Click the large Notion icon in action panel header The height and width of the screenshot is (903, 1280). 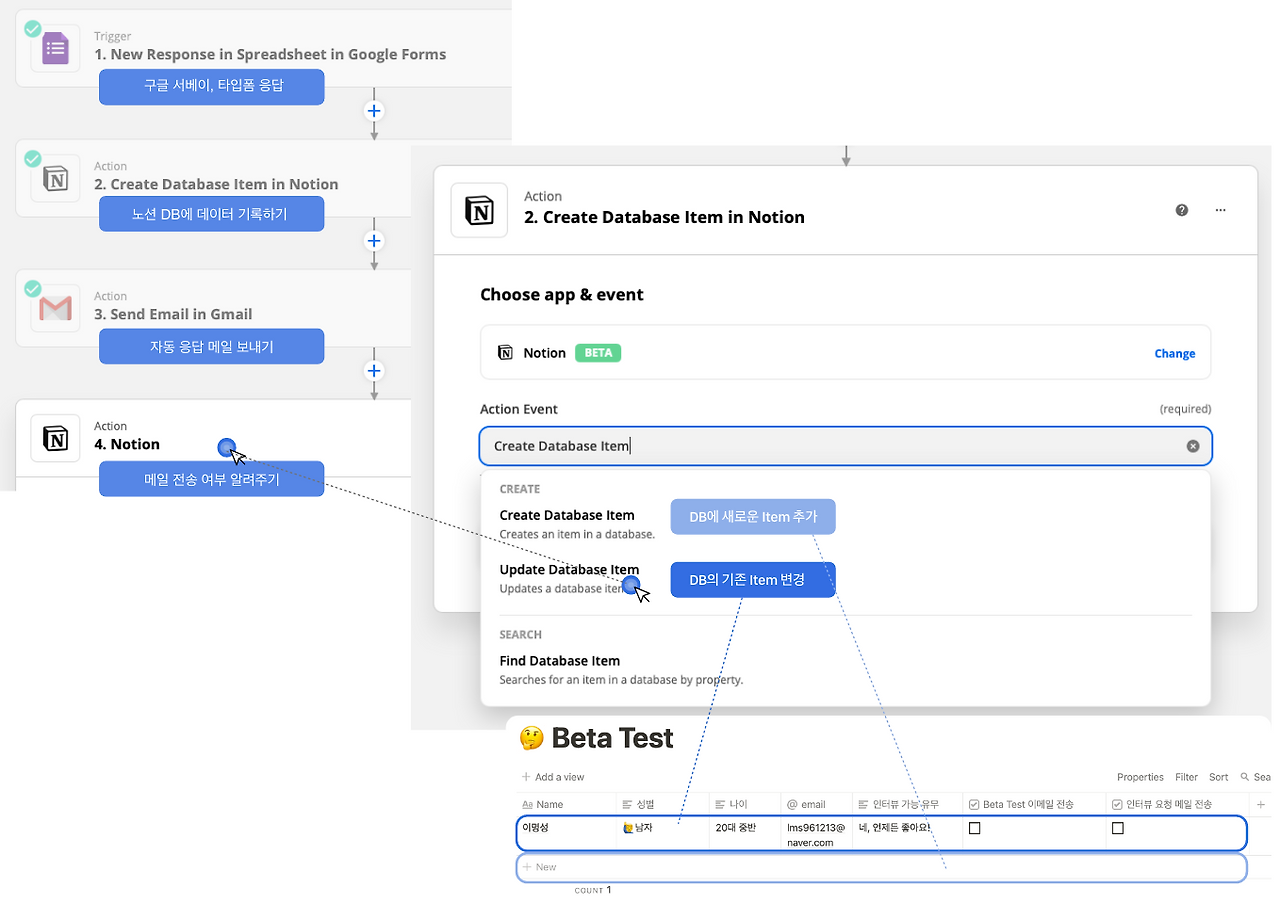tap(479, 210)
